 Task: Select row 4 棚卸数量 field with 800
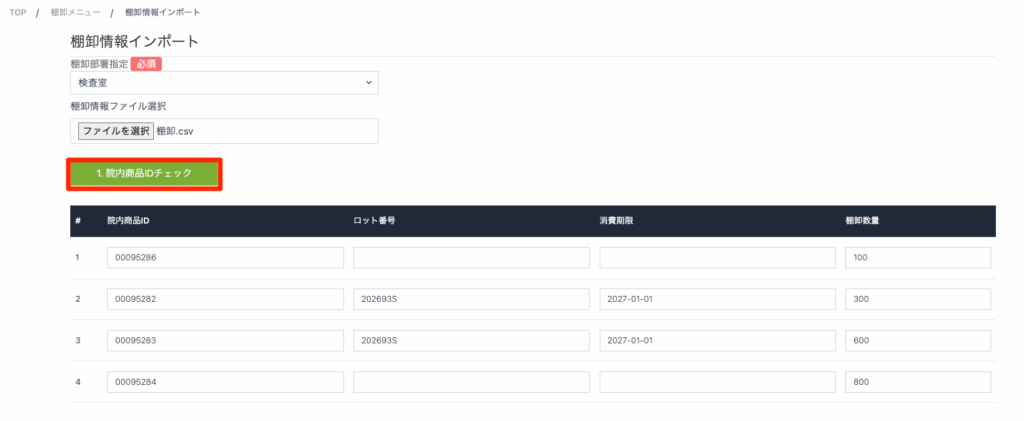coord(917,382)
